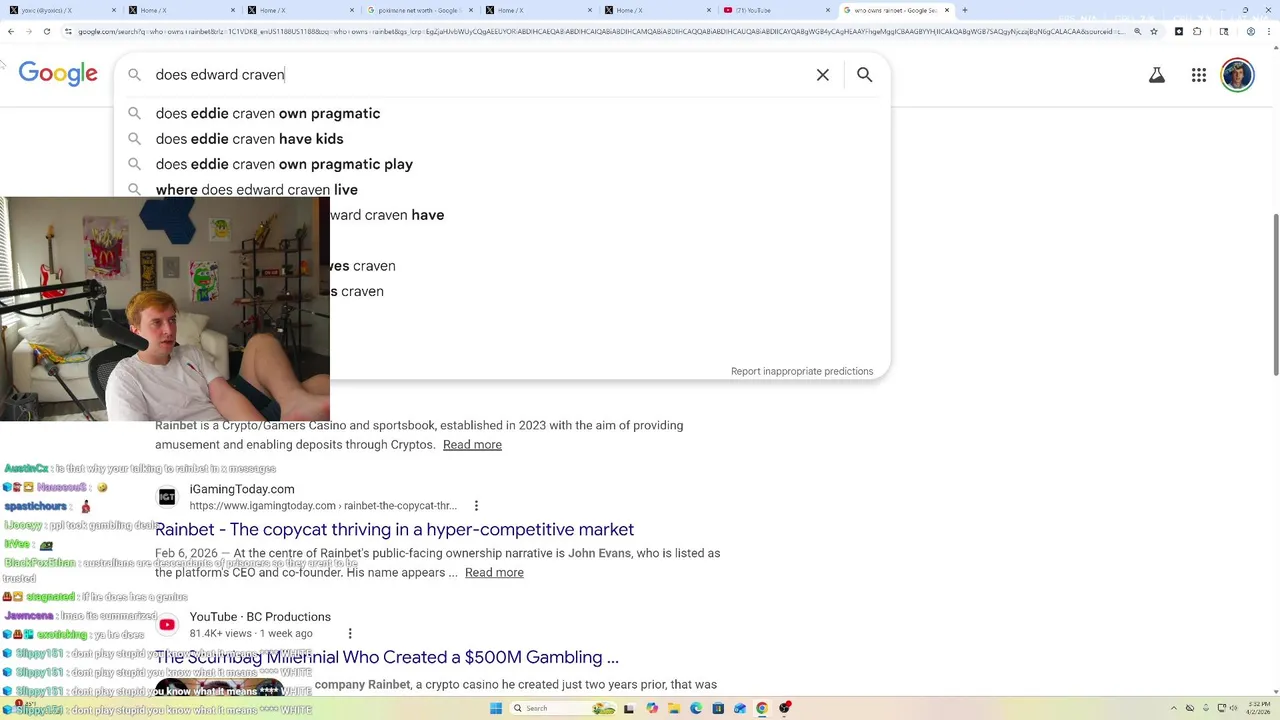Go back in browser history
The image size is (1280, 720).
[11, 31]
